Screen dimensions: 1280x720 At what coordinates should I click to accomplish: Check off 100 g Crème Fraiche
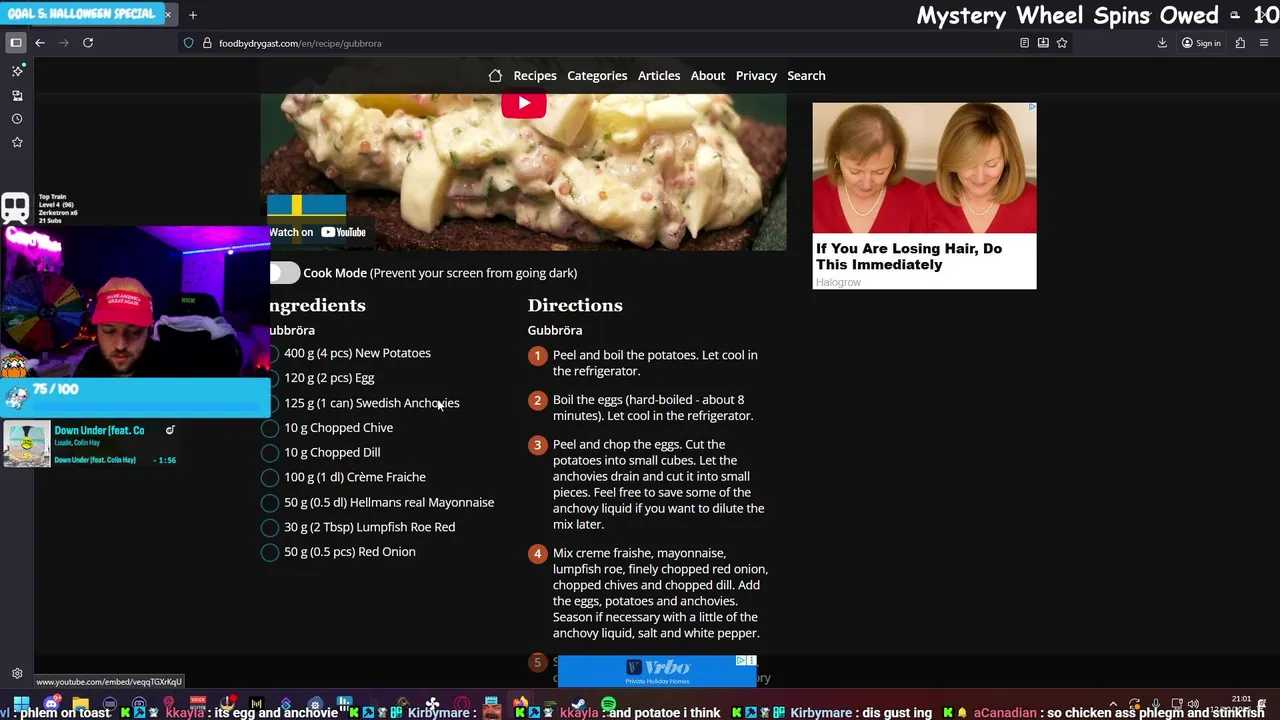coord(270,478)
